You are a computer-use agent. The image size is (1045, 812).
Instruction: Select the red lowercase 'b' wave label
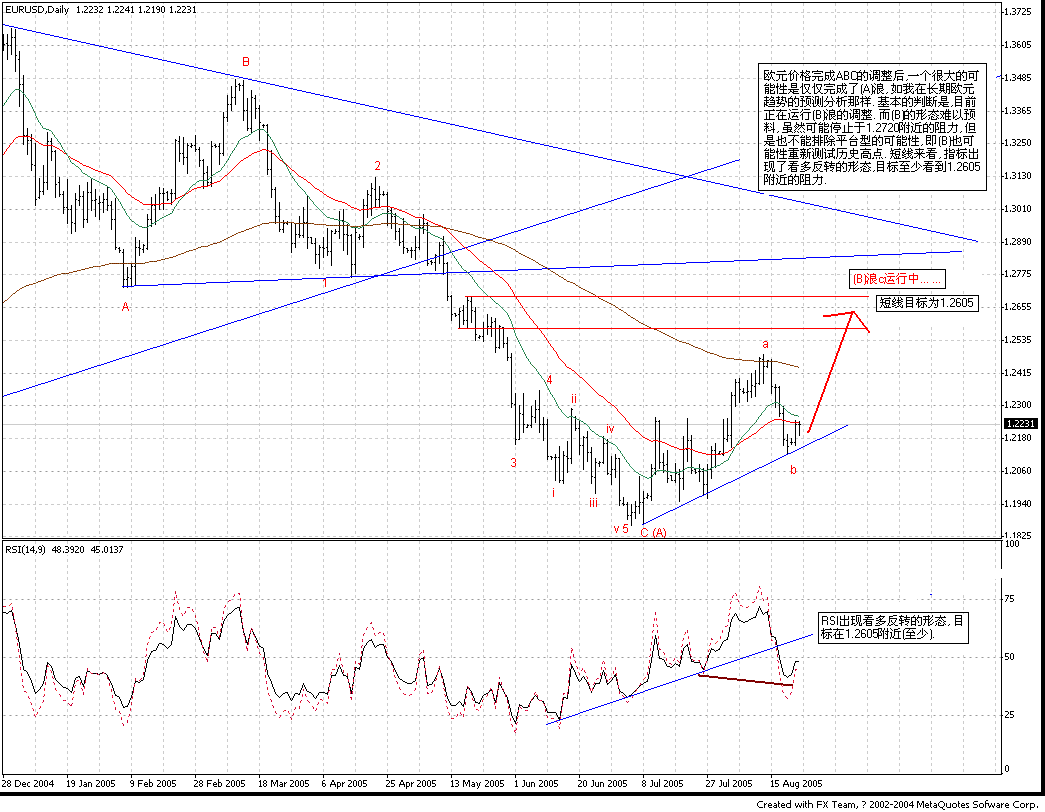(x=793, y=470)
